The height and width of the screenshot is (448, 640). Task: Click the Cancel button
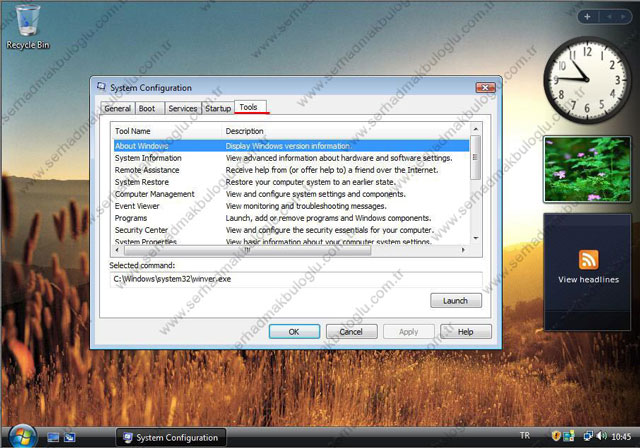351,332
